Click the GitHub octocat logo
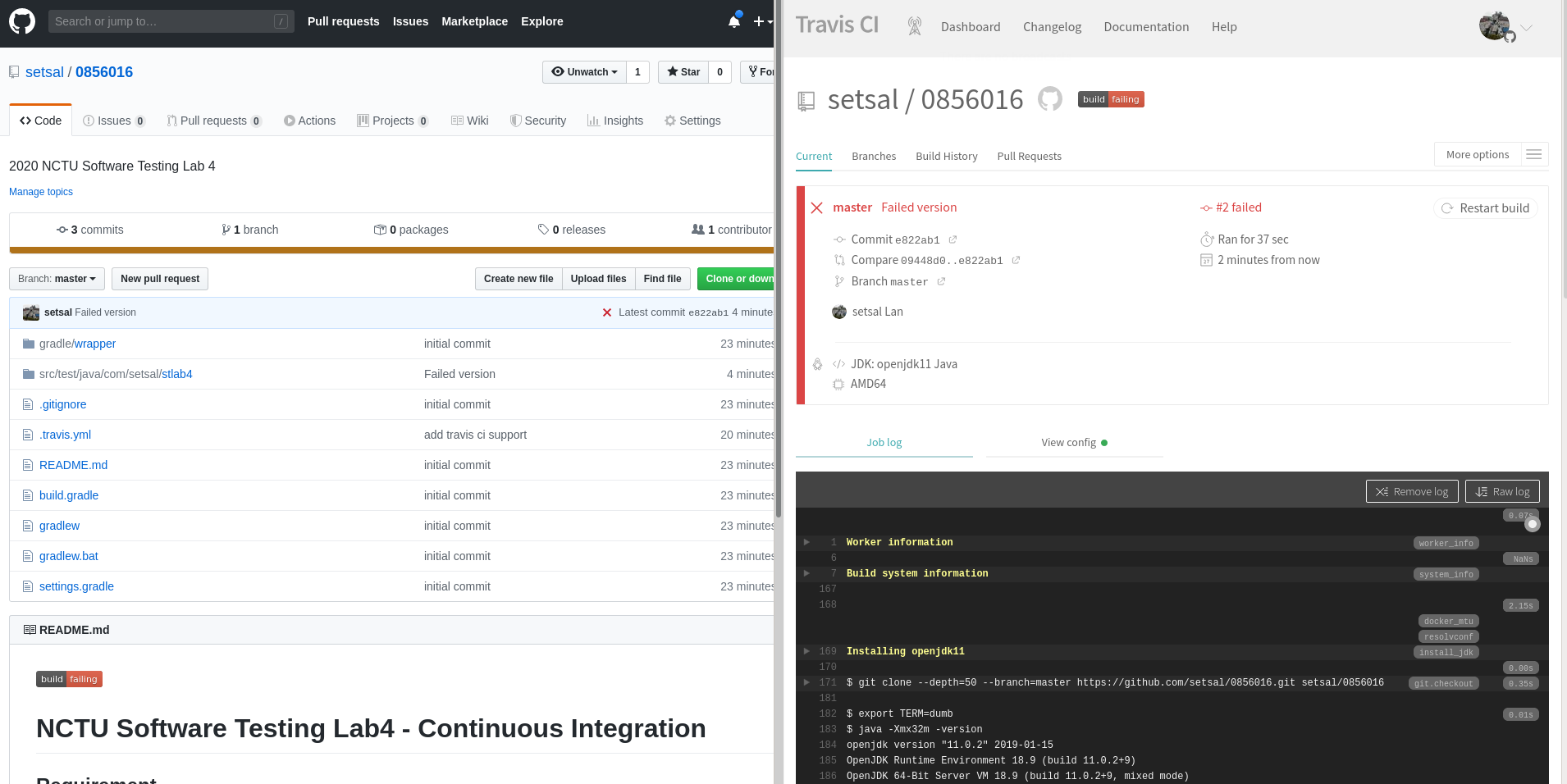This screenshot has height=784, width=1567. 22,21
